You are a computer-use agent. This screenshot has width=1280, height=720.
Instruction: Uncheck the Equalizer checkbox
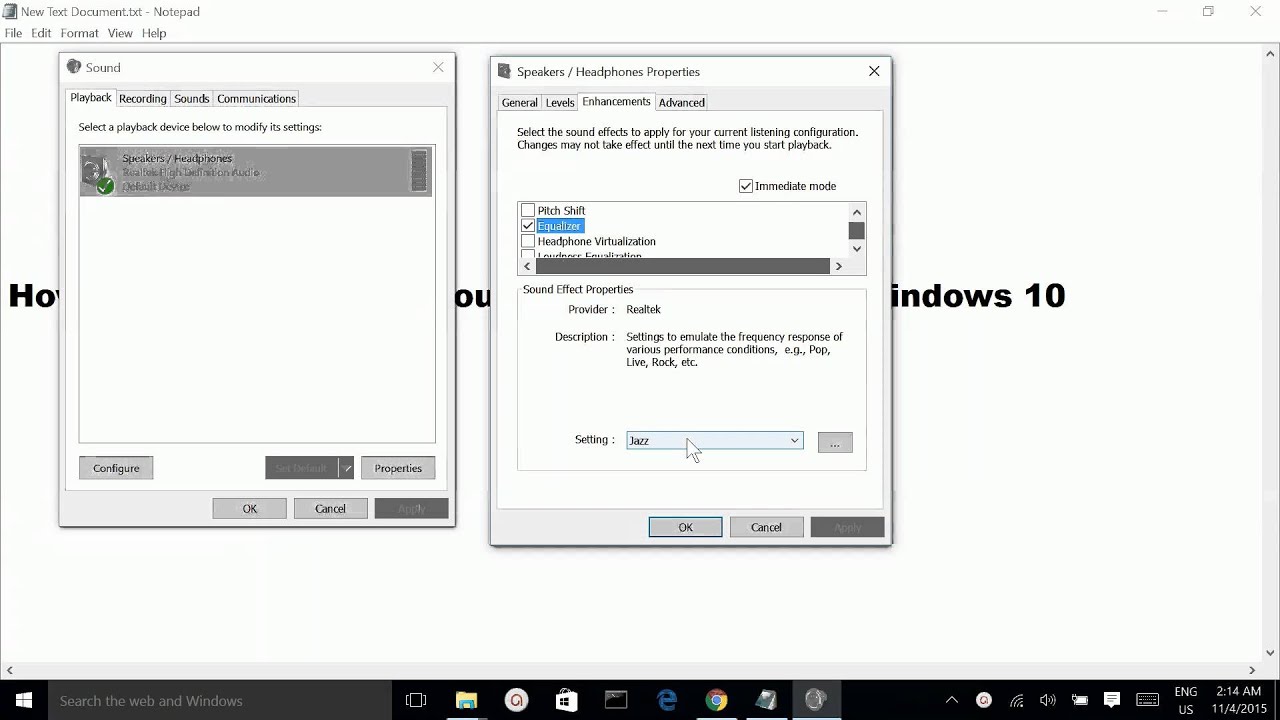(x=528, y=226)
